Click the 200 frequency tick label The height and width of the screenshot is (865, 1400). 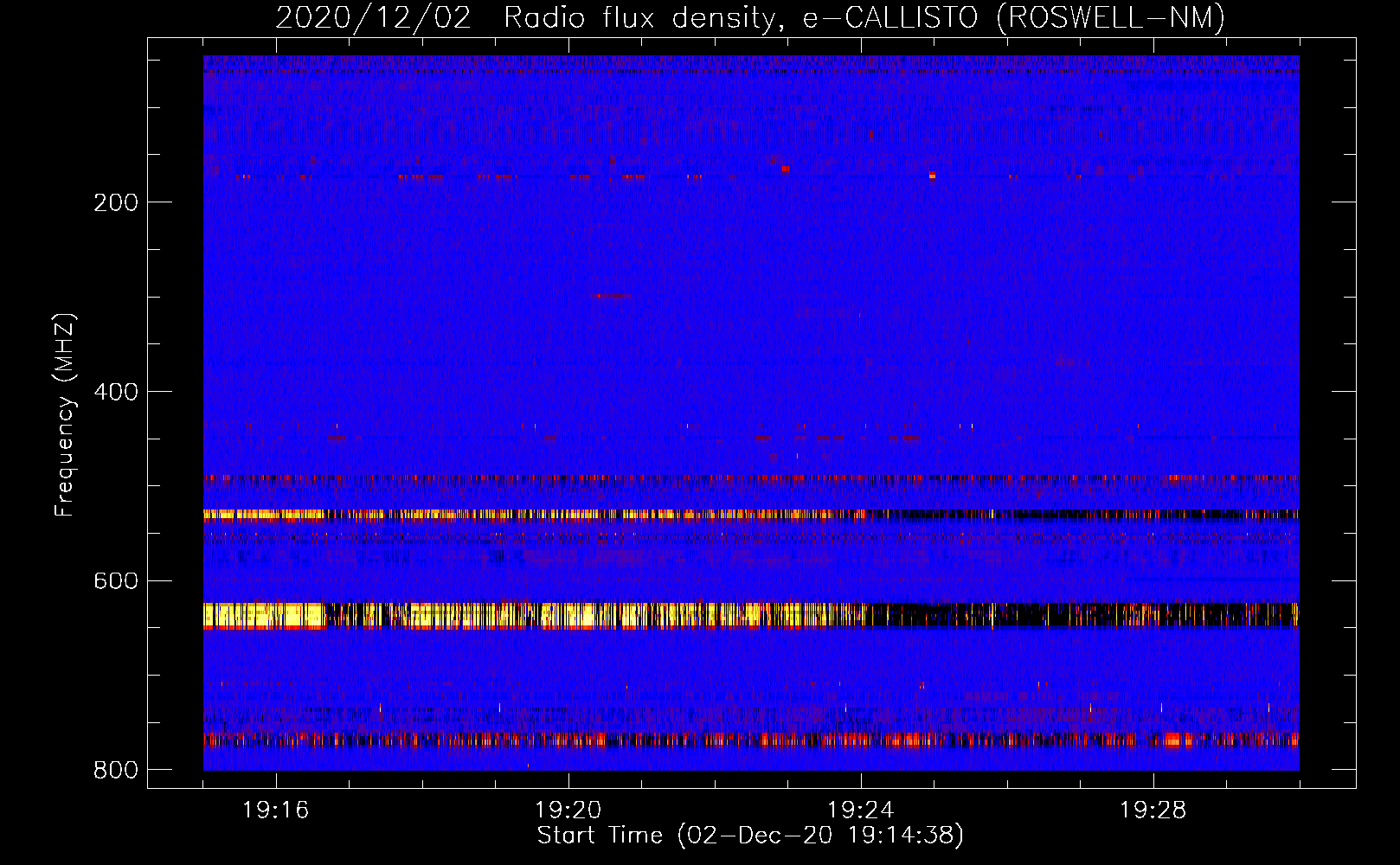point(116,202)
